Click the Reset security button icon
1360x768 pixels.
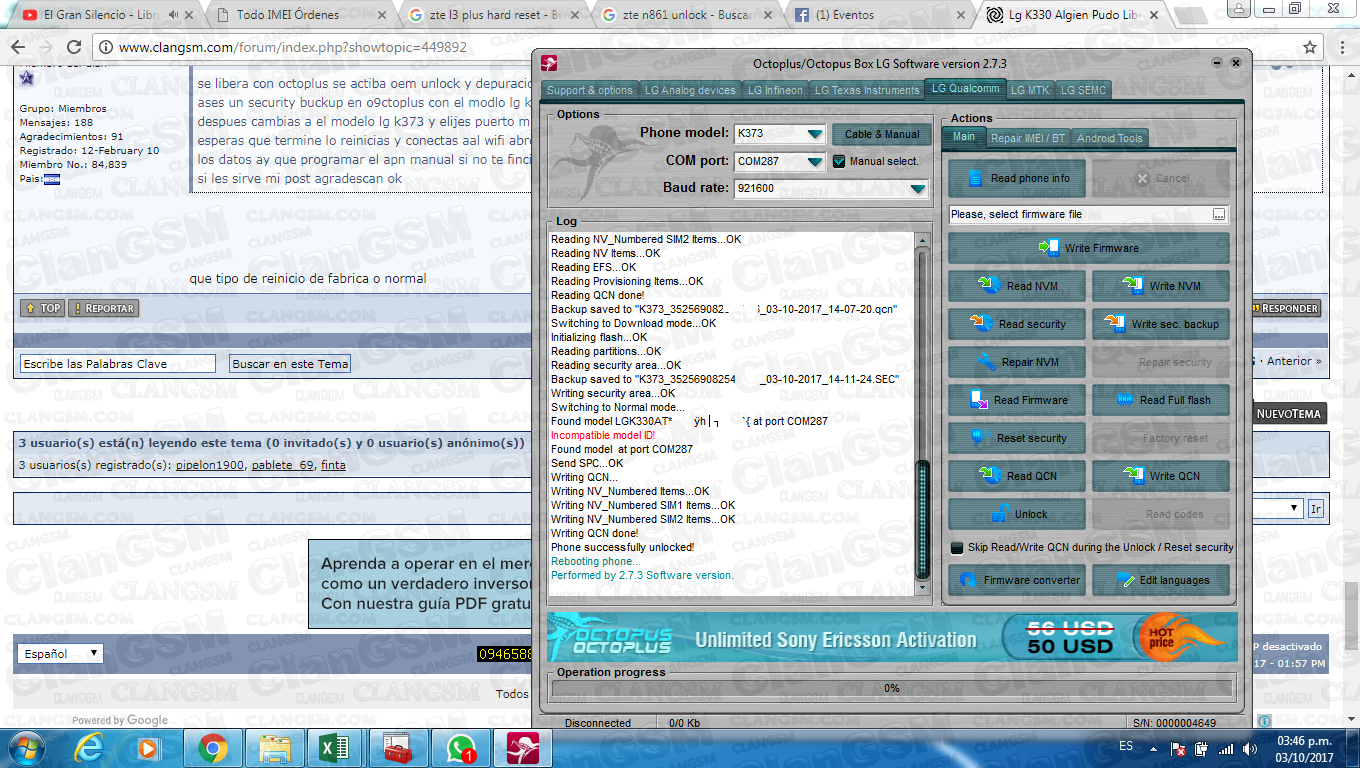980,437
